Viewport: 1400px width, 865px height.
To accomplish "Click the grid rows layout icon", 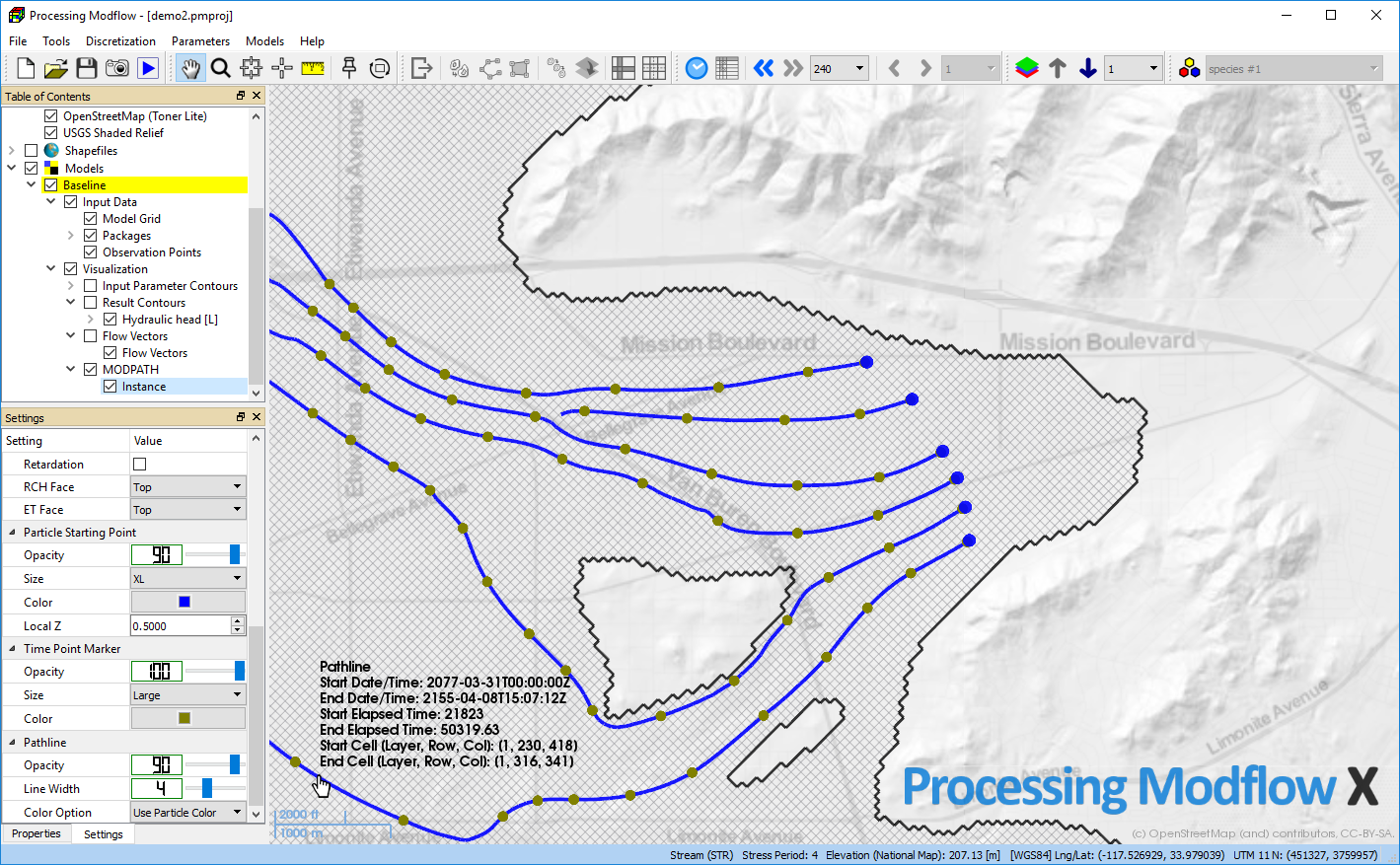I will coord(624,68).
